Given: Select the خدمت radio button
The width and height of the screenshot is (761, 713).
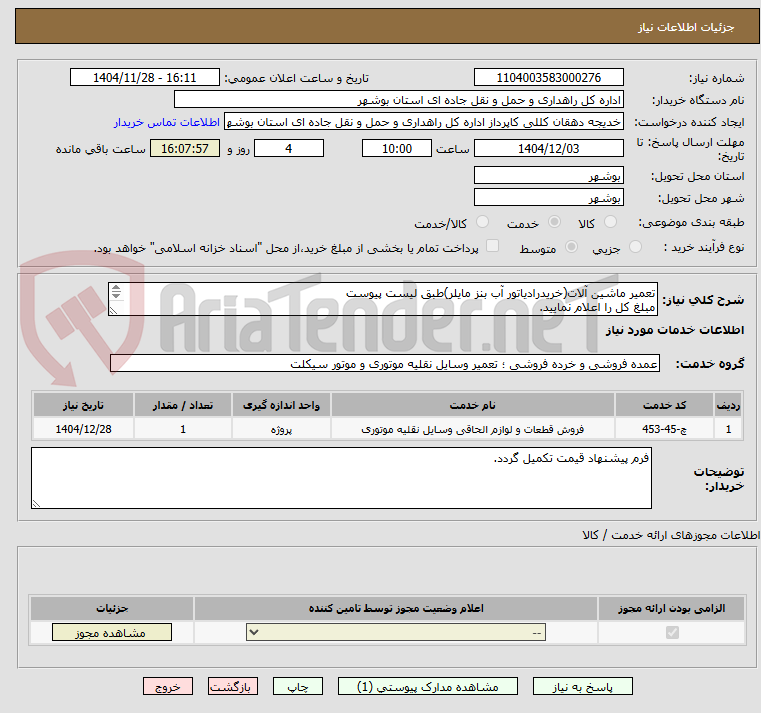Looking at the screenshot, I should [x=554, y=222].
